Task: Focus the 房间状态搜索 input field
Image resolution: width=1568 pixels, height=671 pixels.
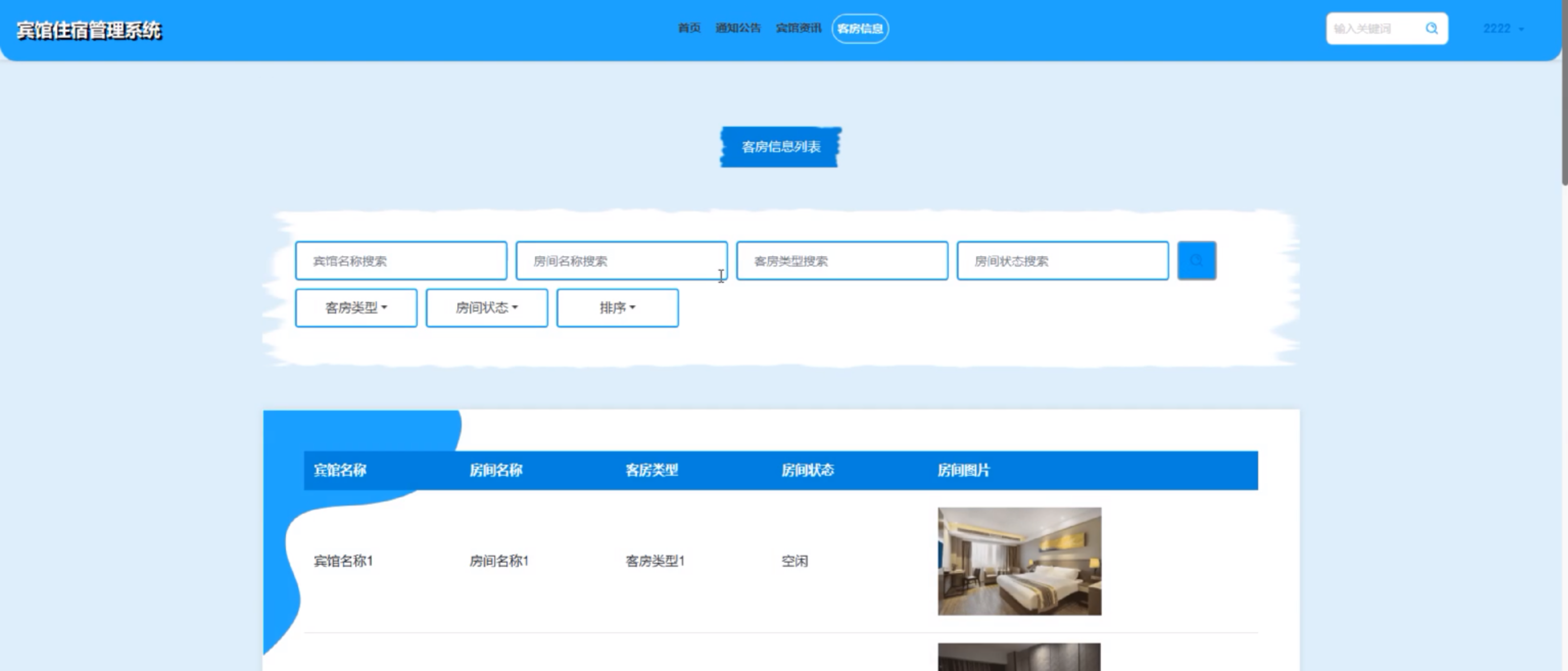Action: pos(1062,261)
